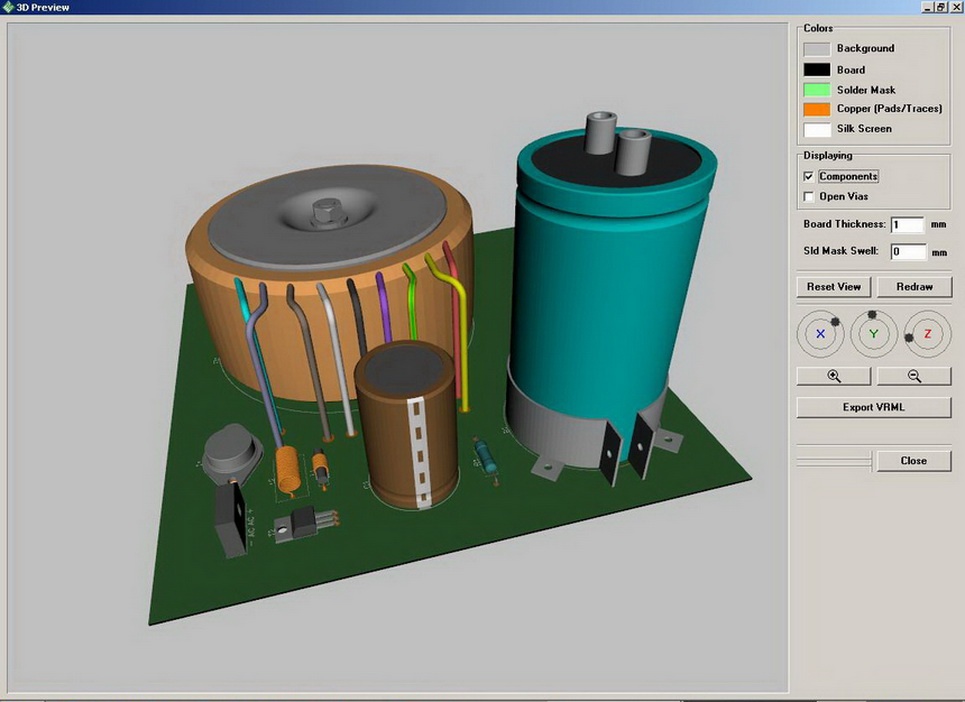Restore the window using the title bar button
Viewport: 965px width, 702px height.
(x=941, y=6)
